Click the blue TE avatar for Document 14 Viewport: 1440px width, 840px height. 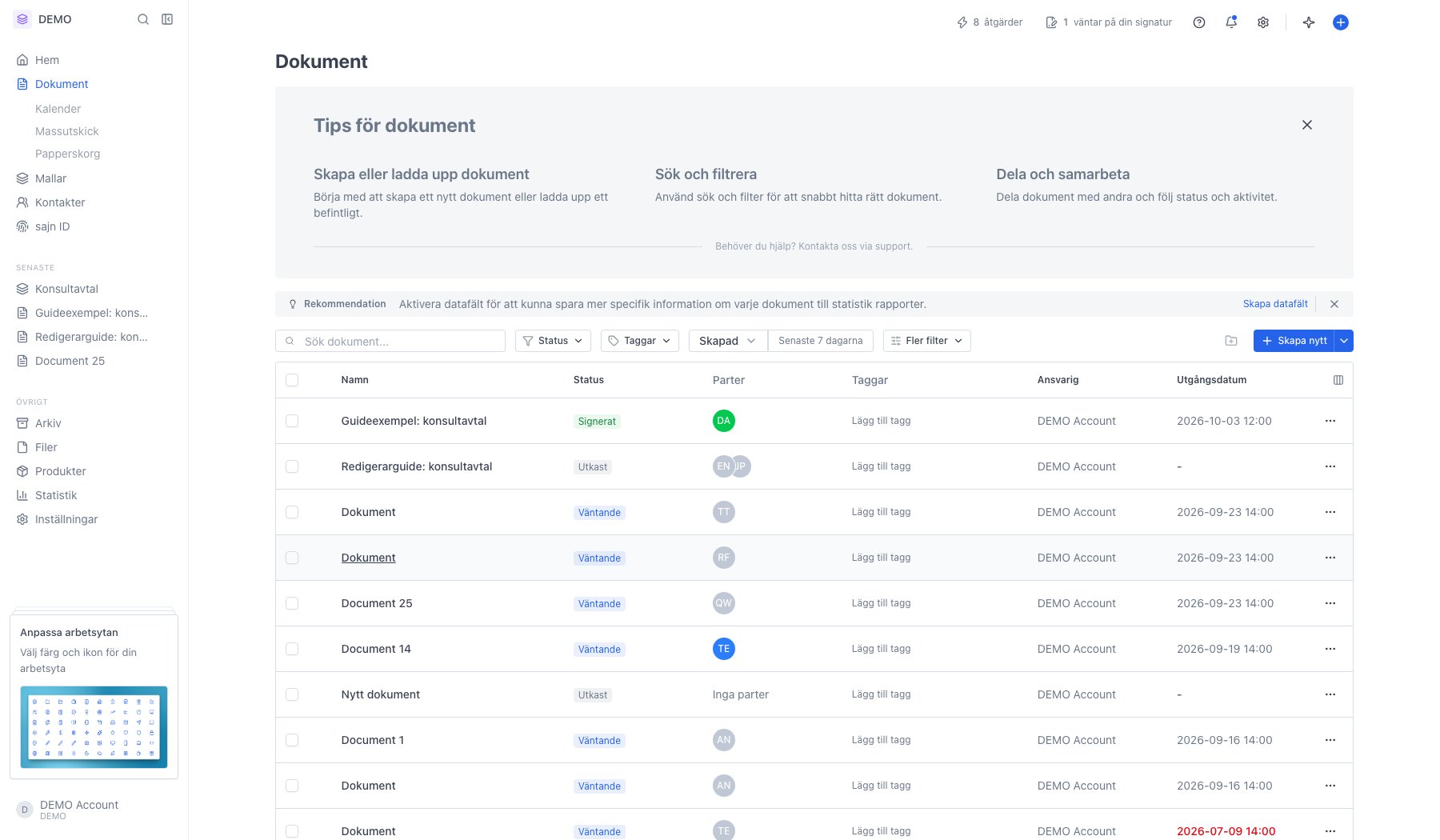(724, 649)
